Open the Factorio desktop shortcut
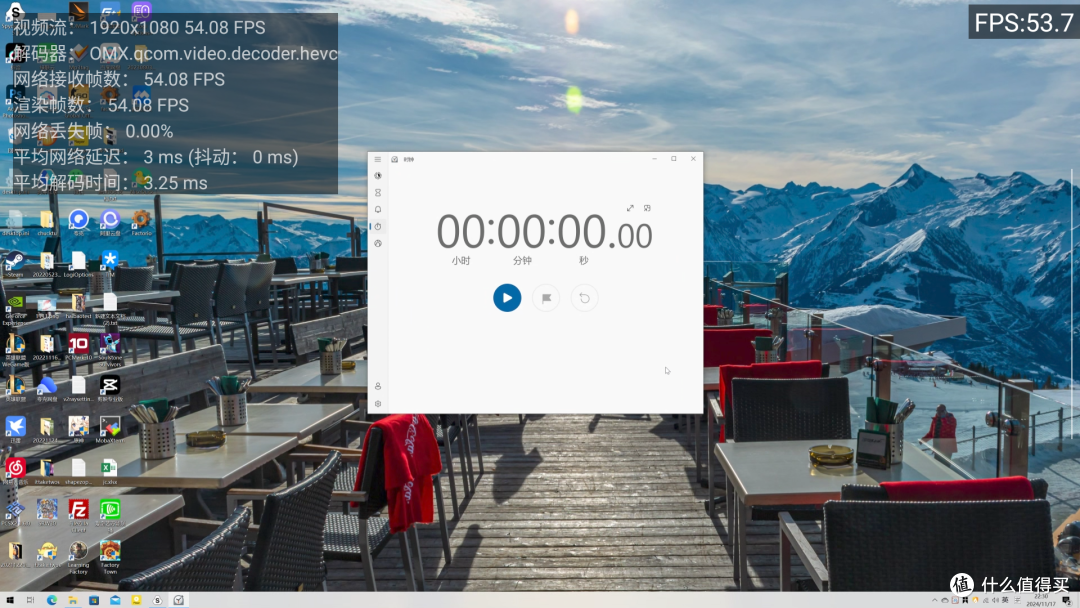This screenshot has height=608, width=1080. (141, 223)
